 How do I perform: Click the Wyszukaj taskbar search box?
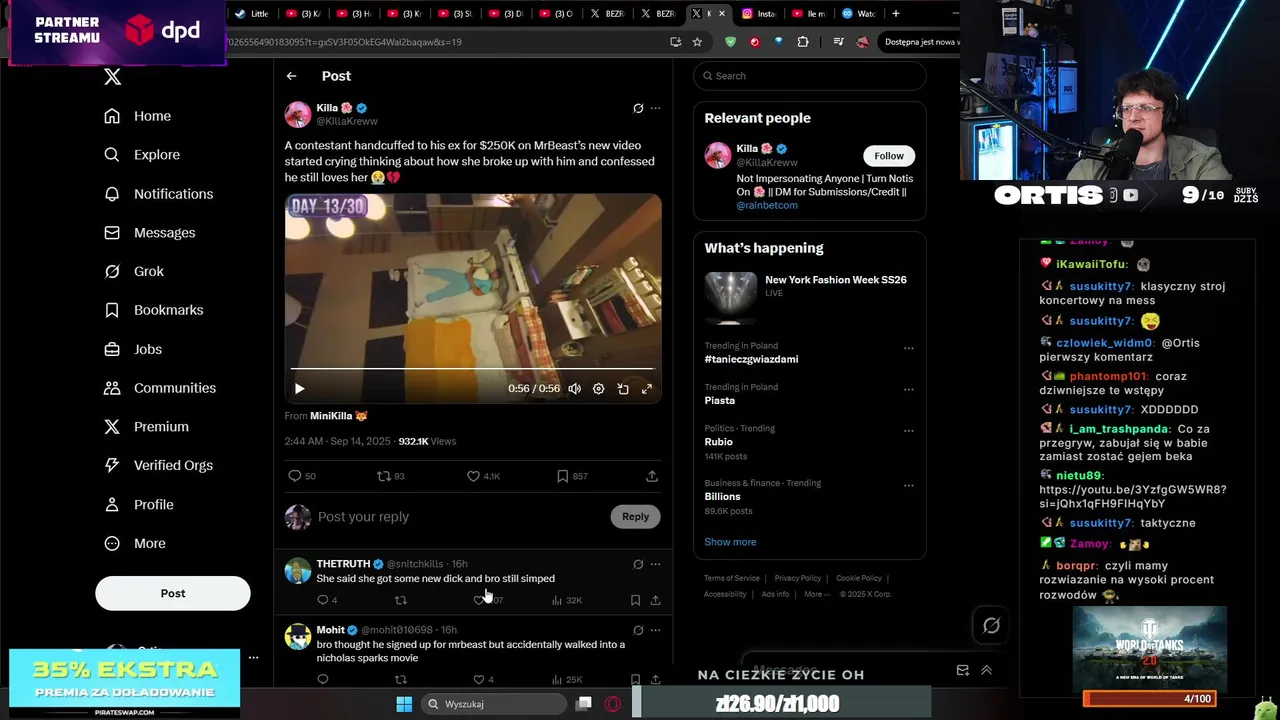click(x=493, y=704)
